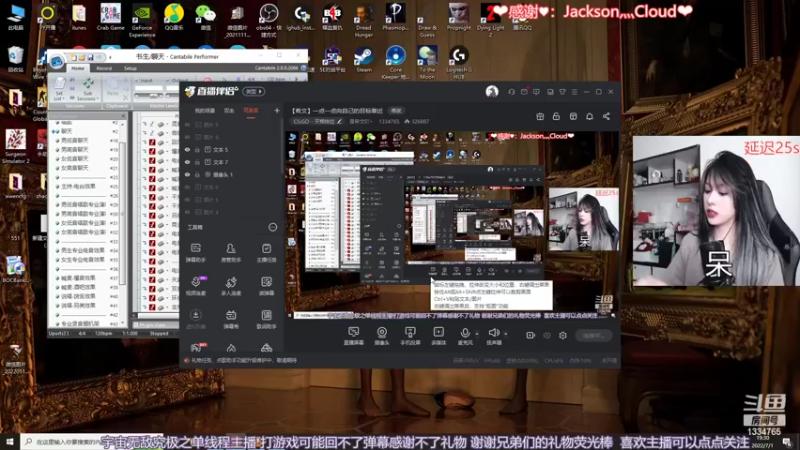Image resolution: width=800 pixels, height=450 pixels.
Task: Open the 弹幕秀 tool
Action: [231, 319]
